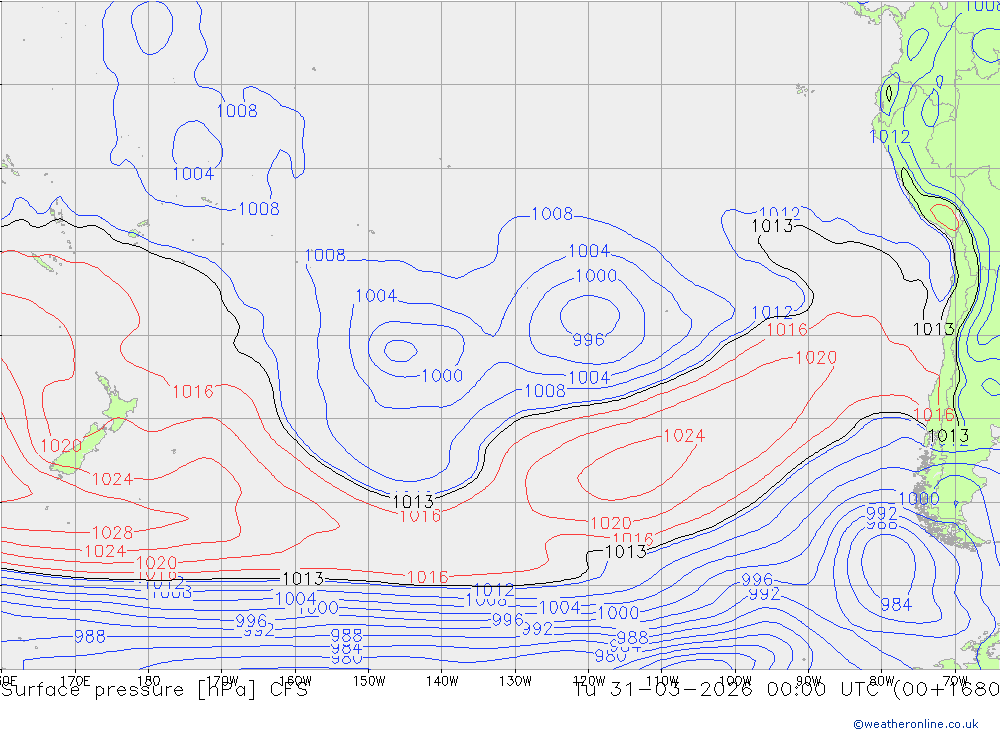The height and width of the screenshot is (733, 1000).
Task: Click the 1000 label by southern Chile coast
Action: [919, 498]
